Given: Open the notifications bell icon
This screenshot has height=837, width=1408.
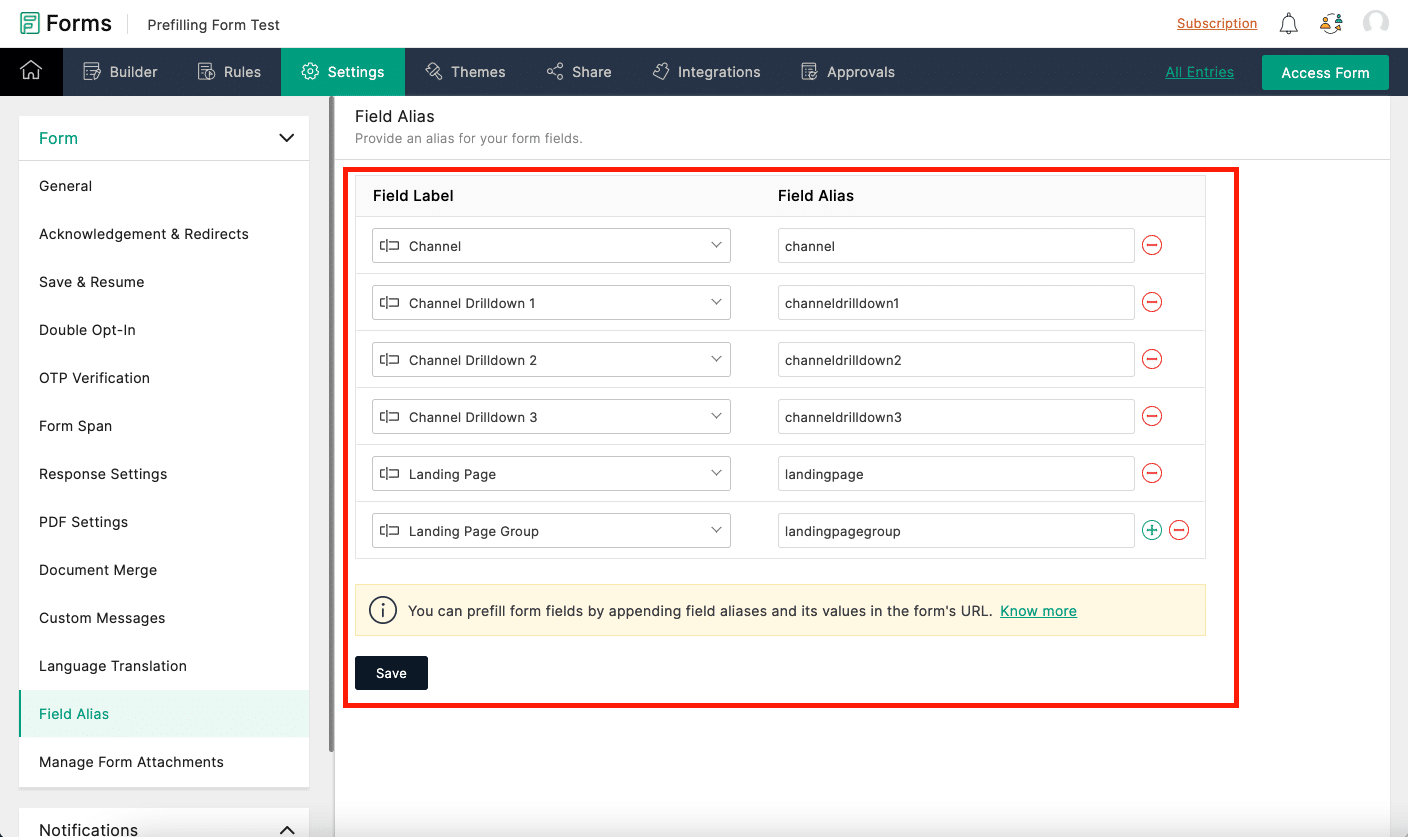Looking at the screenshot, I should tap(1288, 23).
